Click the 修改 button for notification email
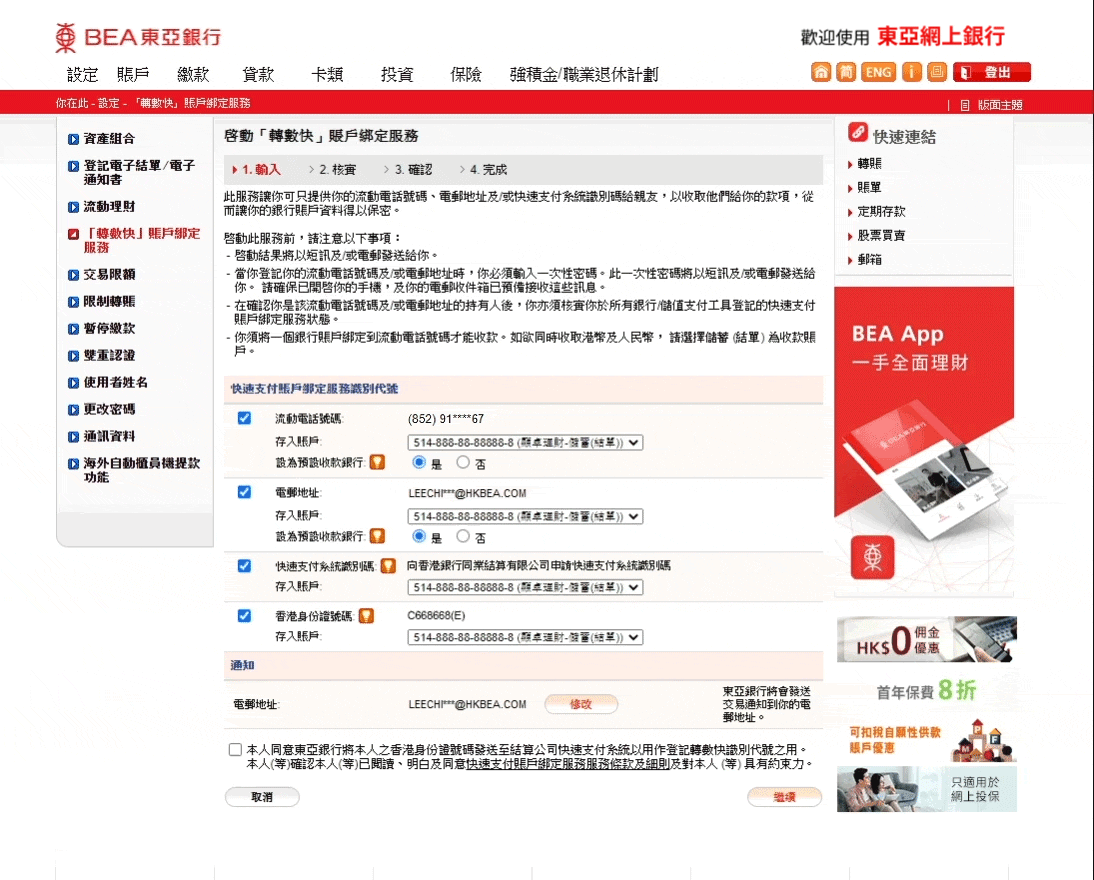 [580, 704]
